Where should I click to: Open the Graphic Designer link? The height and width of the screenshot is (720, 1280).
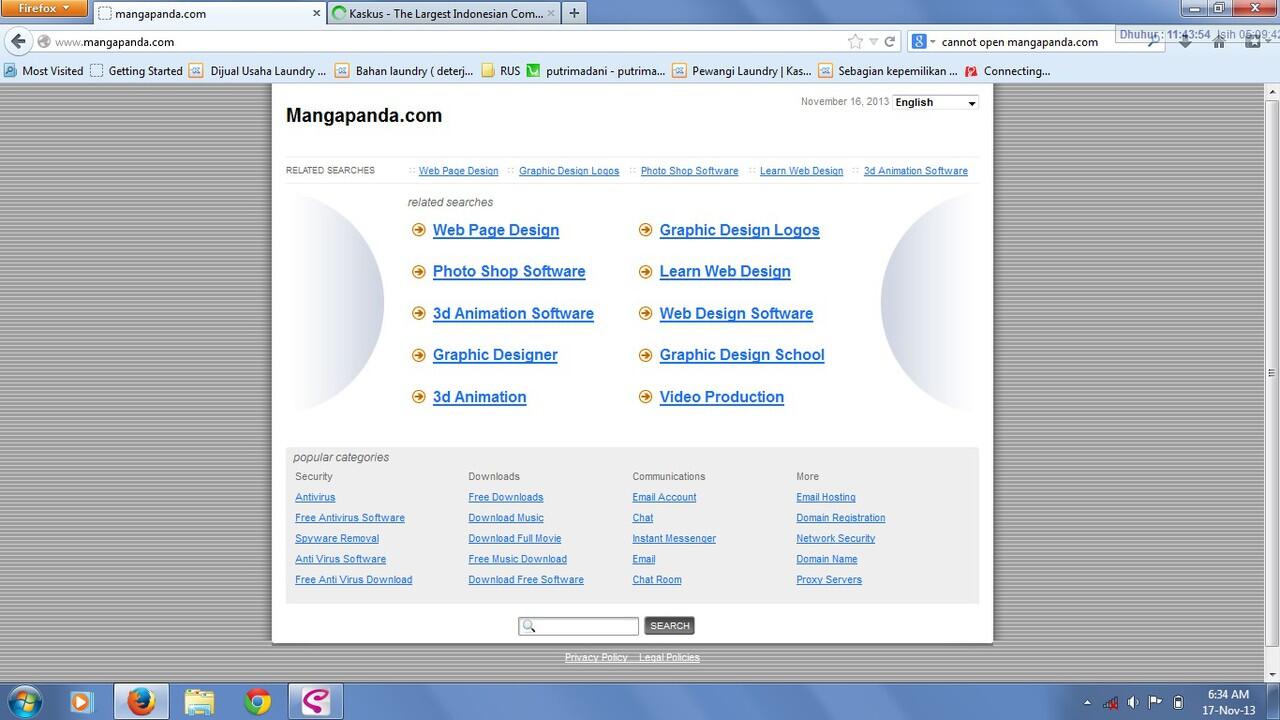(495, 355)
